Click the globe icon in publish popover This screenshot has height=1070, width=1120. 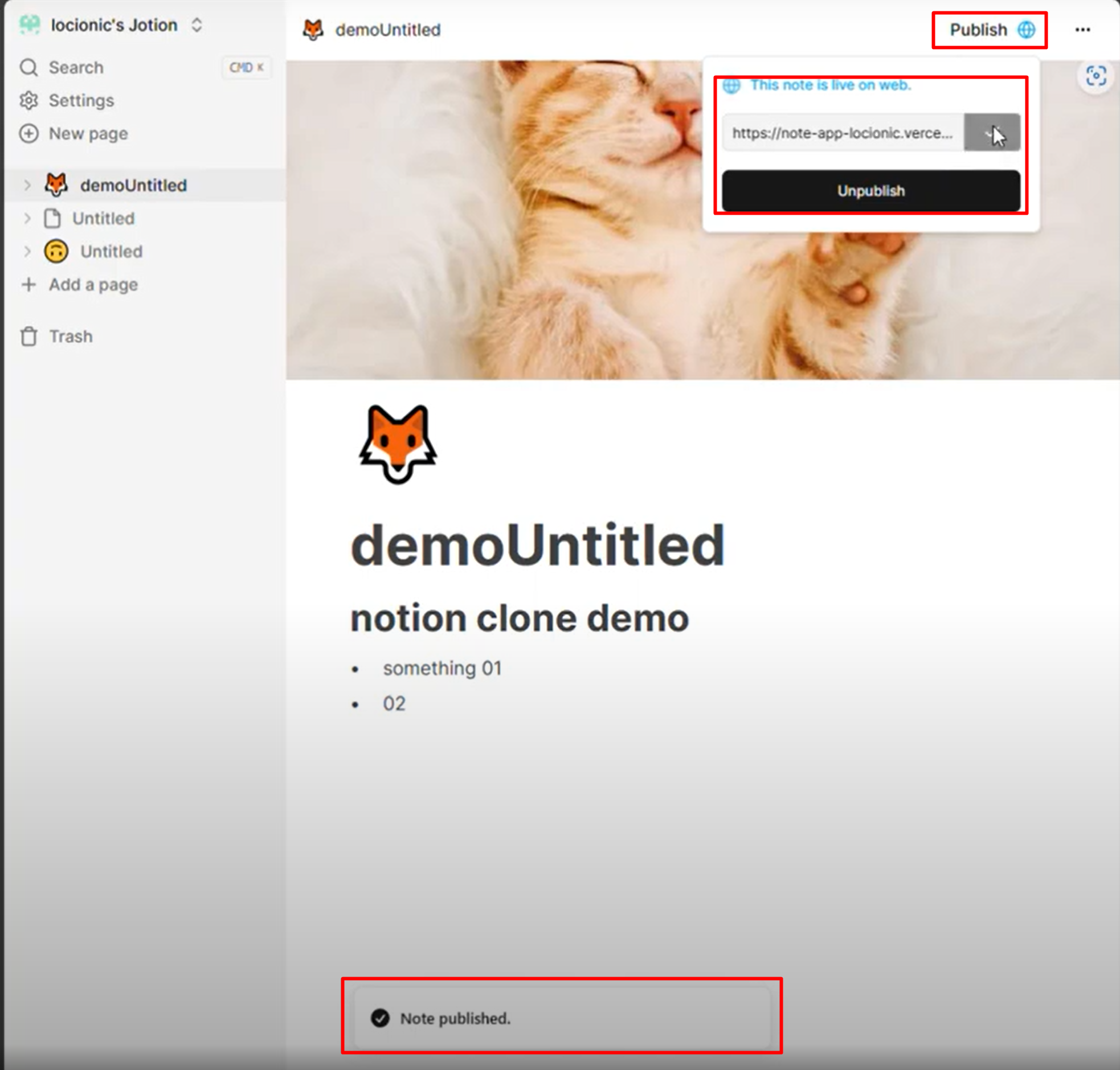[731, 85]
